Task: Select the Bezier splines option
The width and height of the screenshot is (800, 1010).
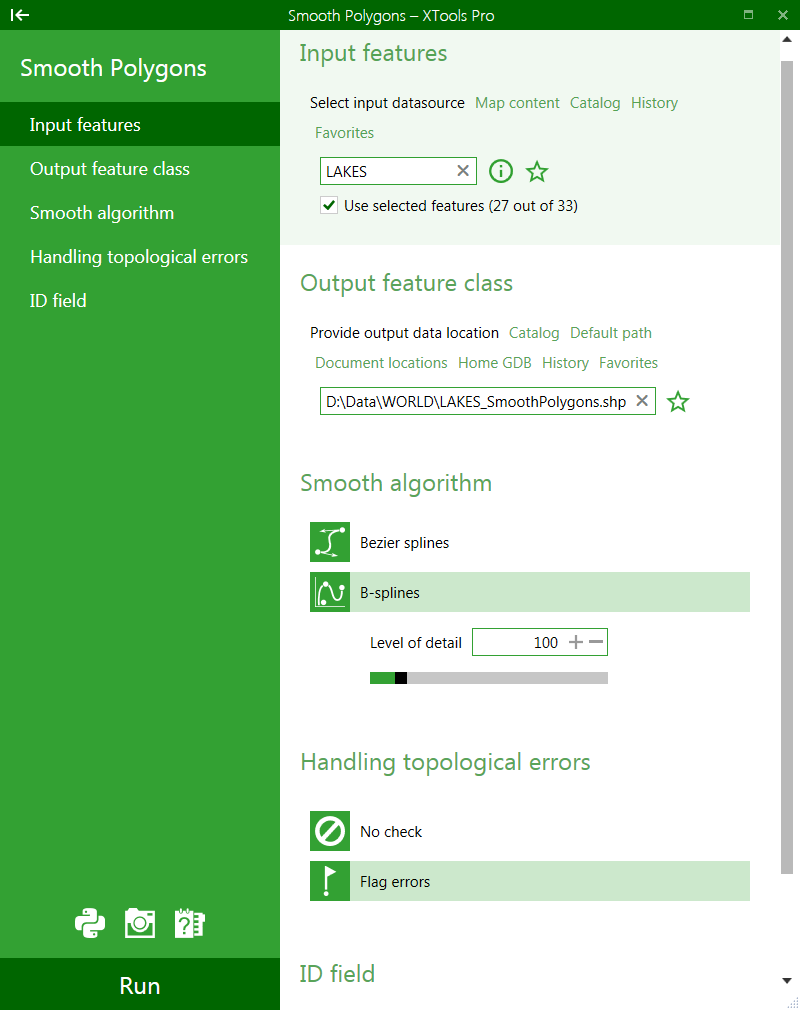Action: coord(529,542)
